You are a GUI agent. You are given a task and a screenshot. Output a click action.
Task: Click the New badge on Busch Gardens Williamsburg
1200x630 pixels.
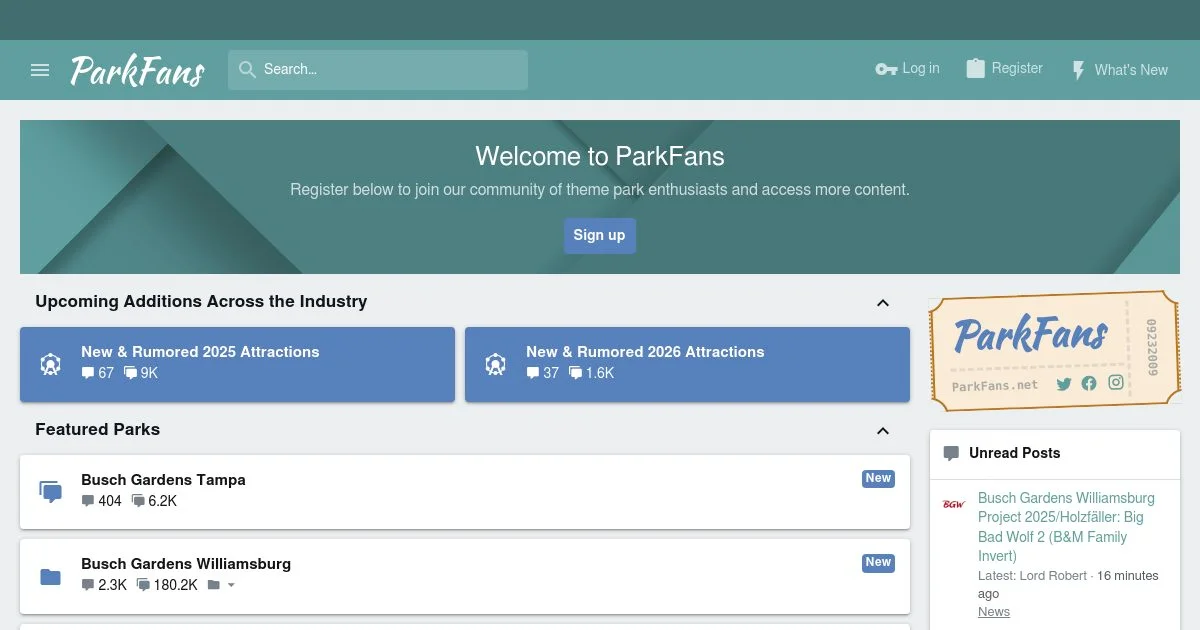[878, 563]
